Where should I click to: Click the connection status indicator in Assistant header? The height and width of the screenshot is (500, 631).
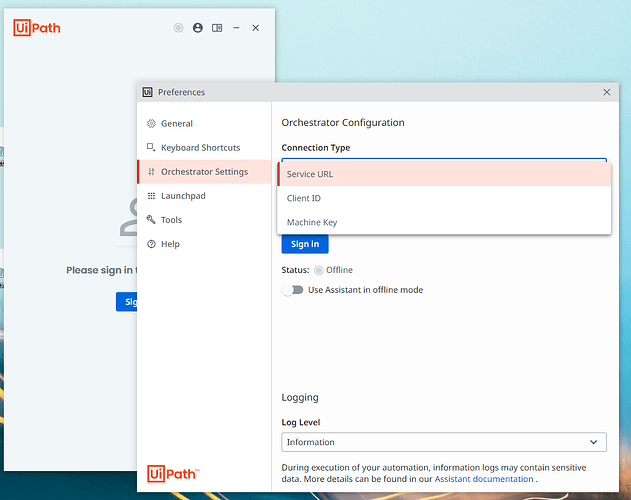tap(178, 28)
